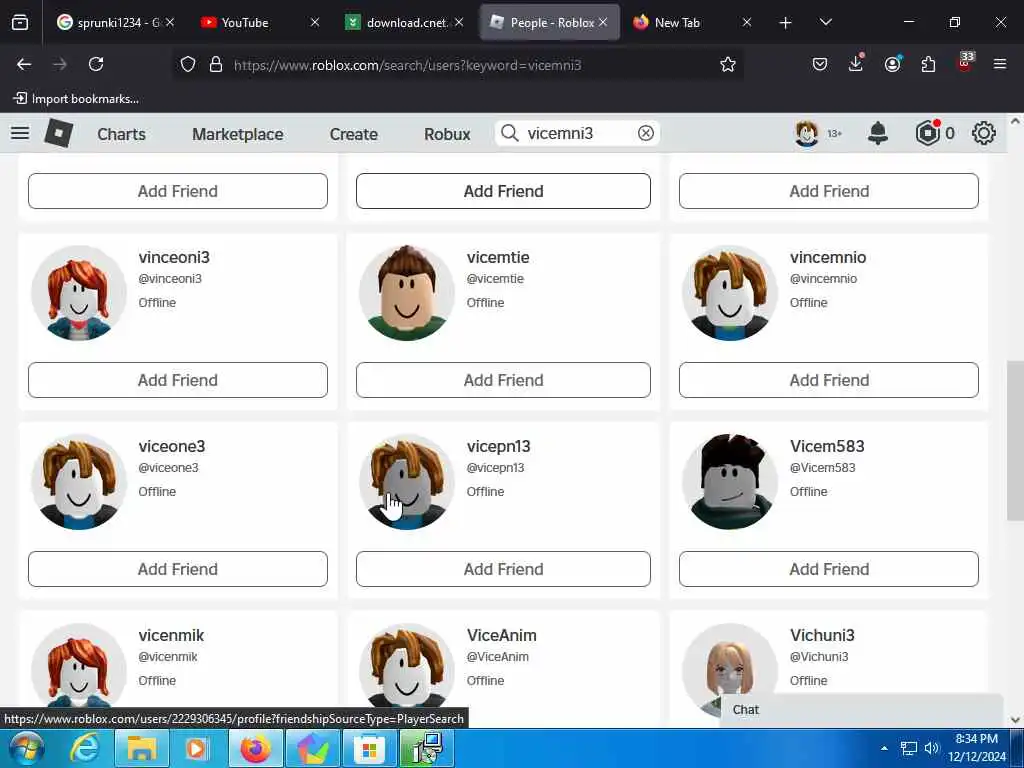Screen dimensions: 1024x768
Task: Open the vicepn13 profile name
Action: point(498,447)
